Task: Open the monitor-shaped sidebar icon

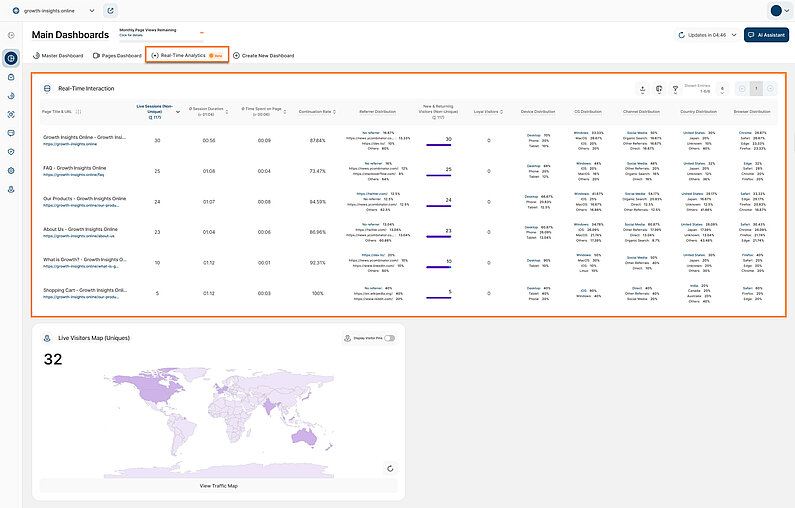Action: (x=11, y=133)
